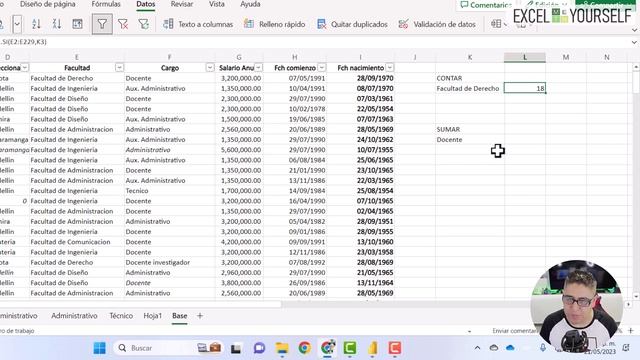Screen dimensions: 640x360
Task: Select the CONTAR label cell
Action: [470, 78]
